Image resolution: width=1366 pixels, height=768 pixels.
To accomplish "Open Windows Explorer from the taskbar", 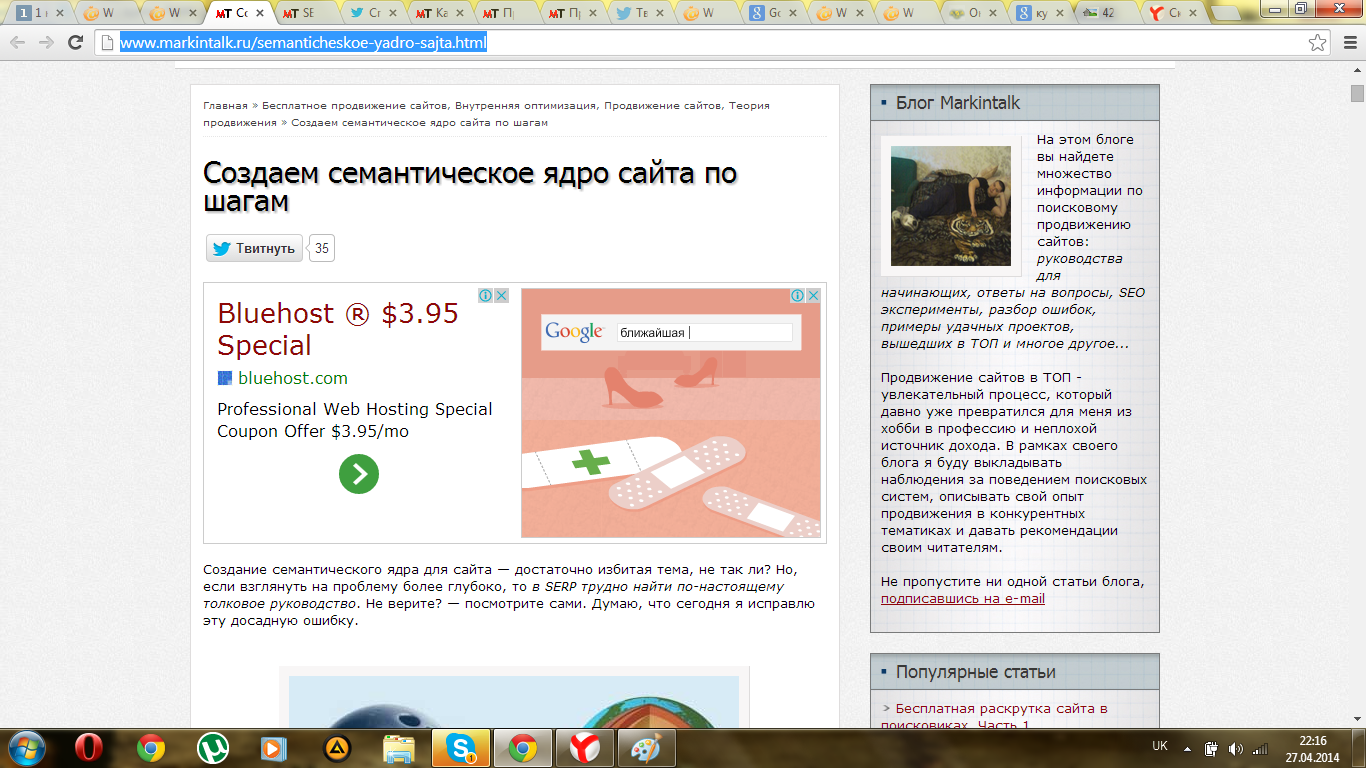I will [398, 747].
